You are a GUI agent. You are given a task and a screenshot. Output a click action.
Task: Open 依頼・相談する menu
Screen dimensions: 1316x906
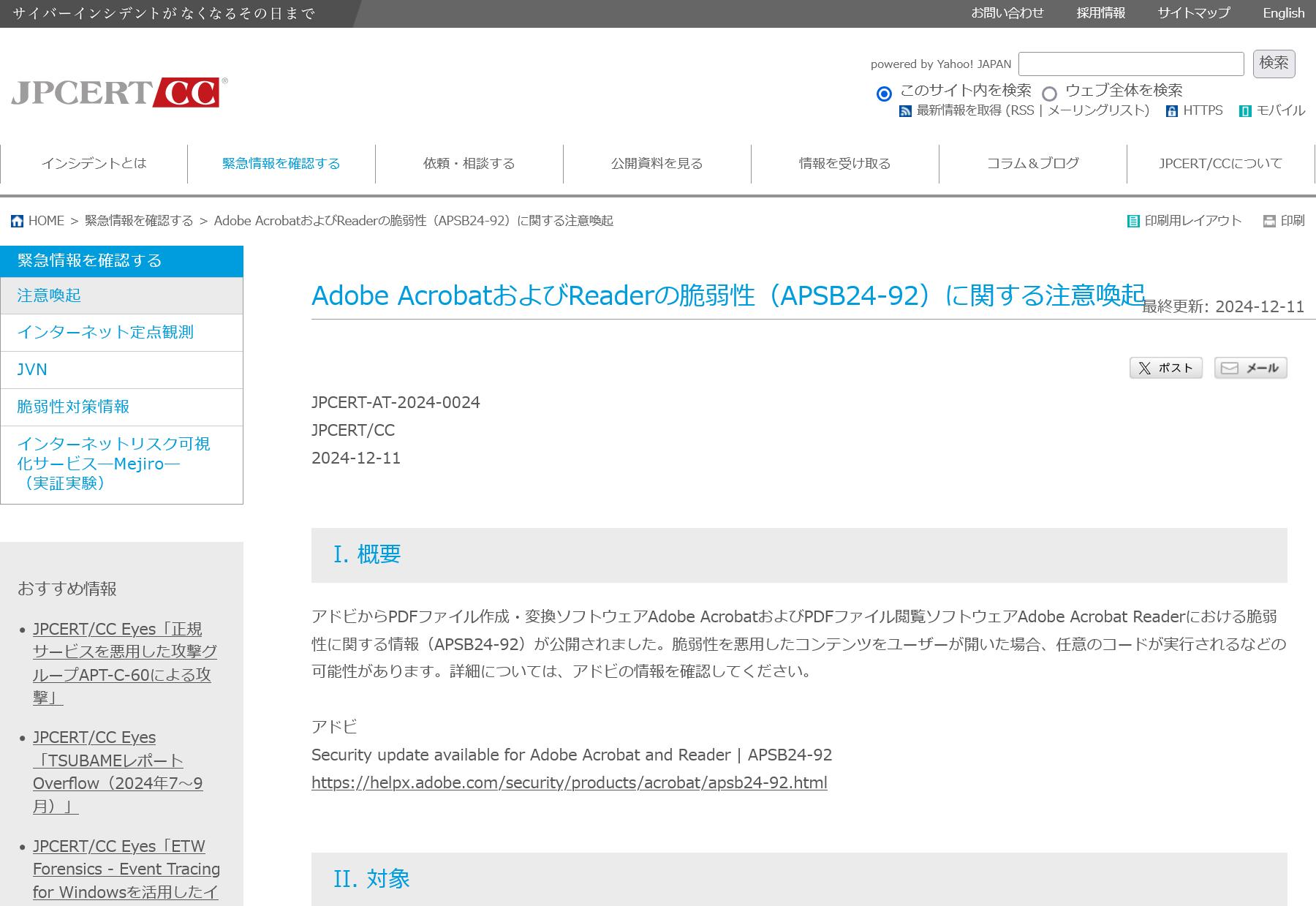(469, 163)
